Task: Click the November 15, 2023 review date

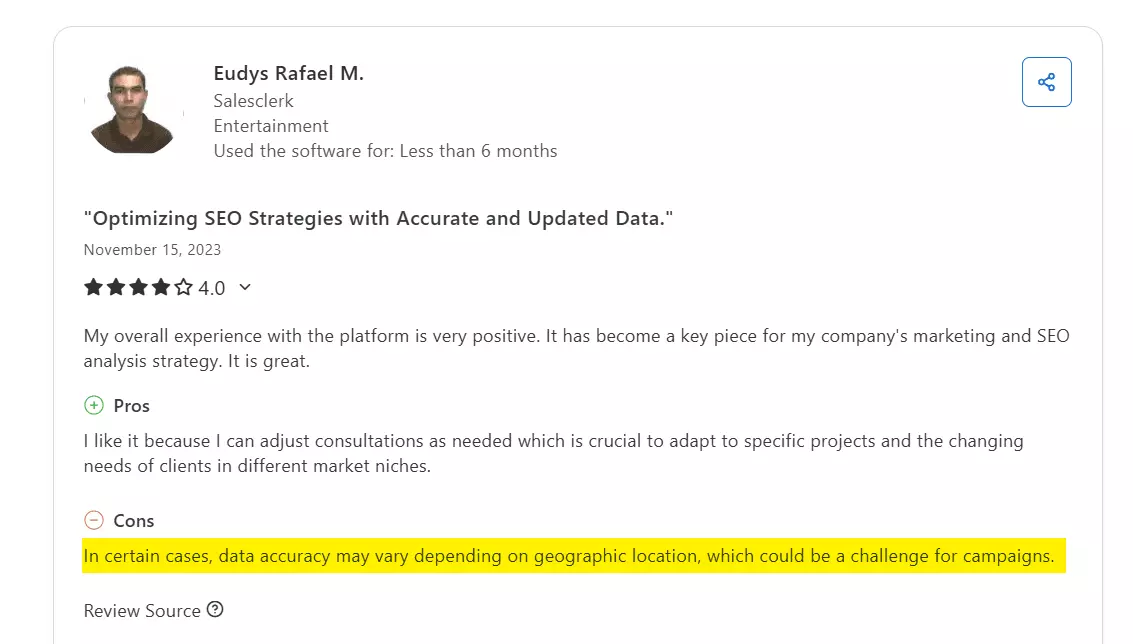Action: click(x=152, y=250)
